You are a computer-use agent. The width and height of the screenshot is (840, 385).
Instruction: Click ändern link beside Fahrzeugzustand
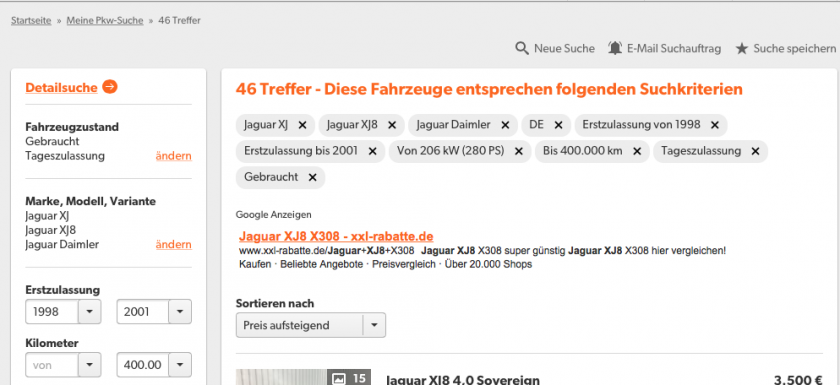tap(174, 156)
